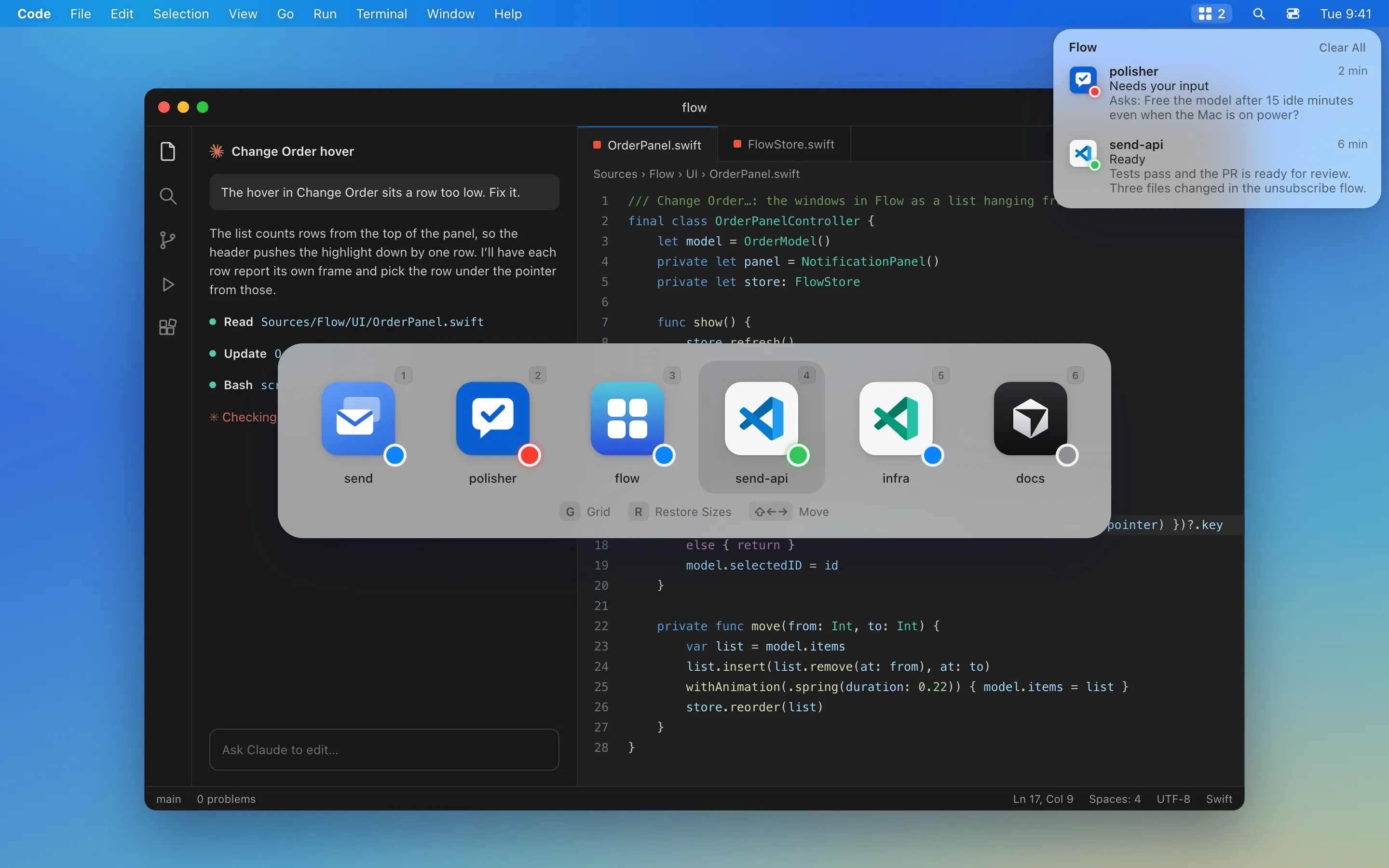Click the Tue 9:41 clock
Viewport: 1389px width, 868px height.
pos(1346,14)
